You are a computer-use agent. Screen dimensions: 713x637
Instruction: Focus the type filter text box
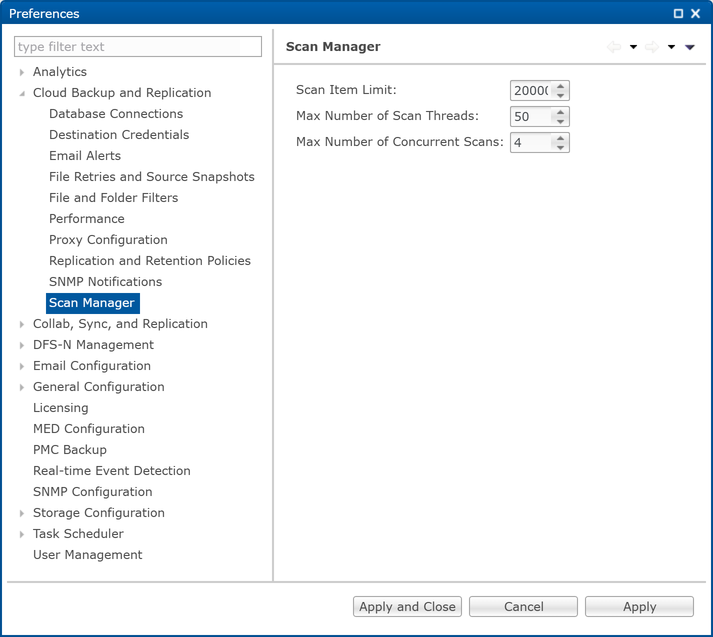[138, 46]
